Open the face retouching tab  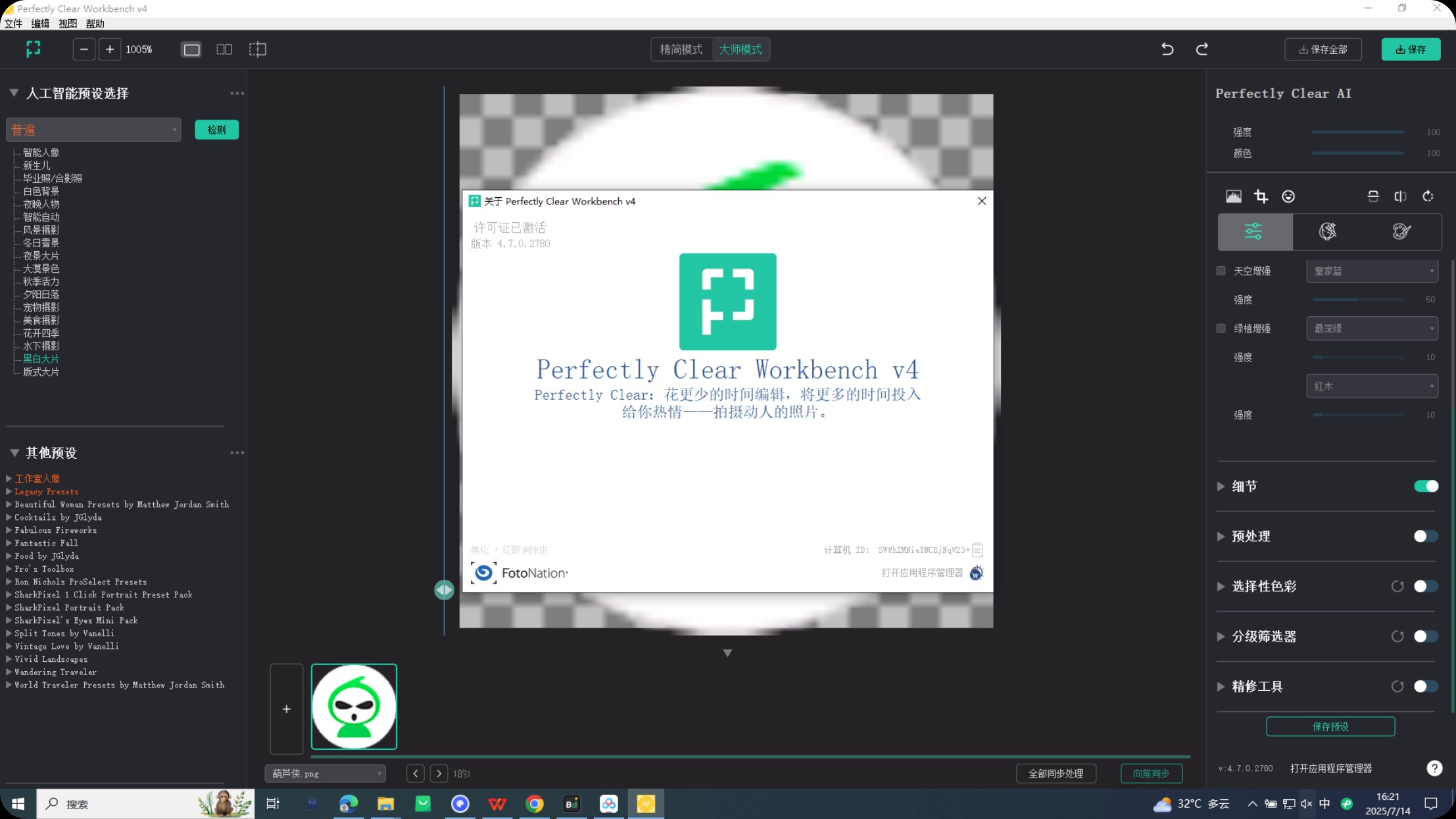click(x=1328, y=231)
